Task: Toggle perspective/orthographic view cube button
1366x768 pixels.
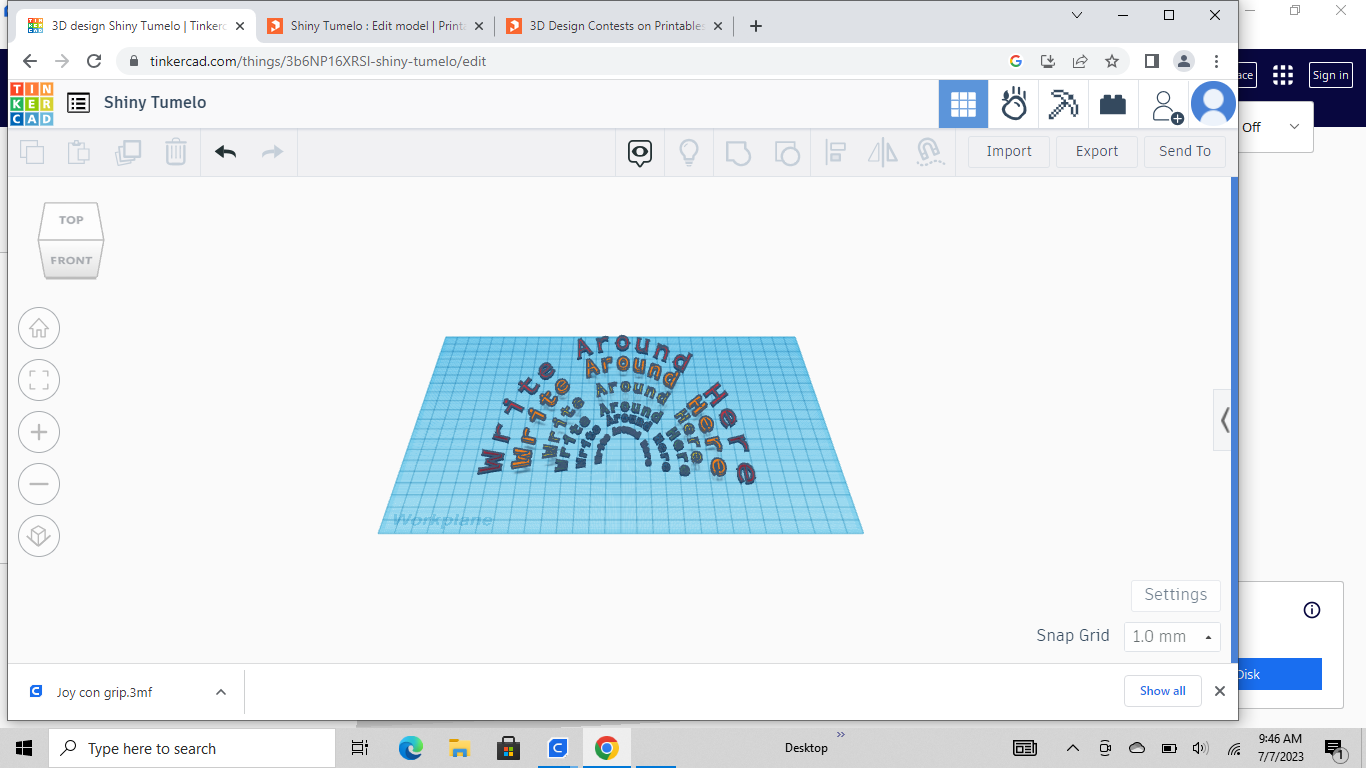Action: tap(39, 536)
